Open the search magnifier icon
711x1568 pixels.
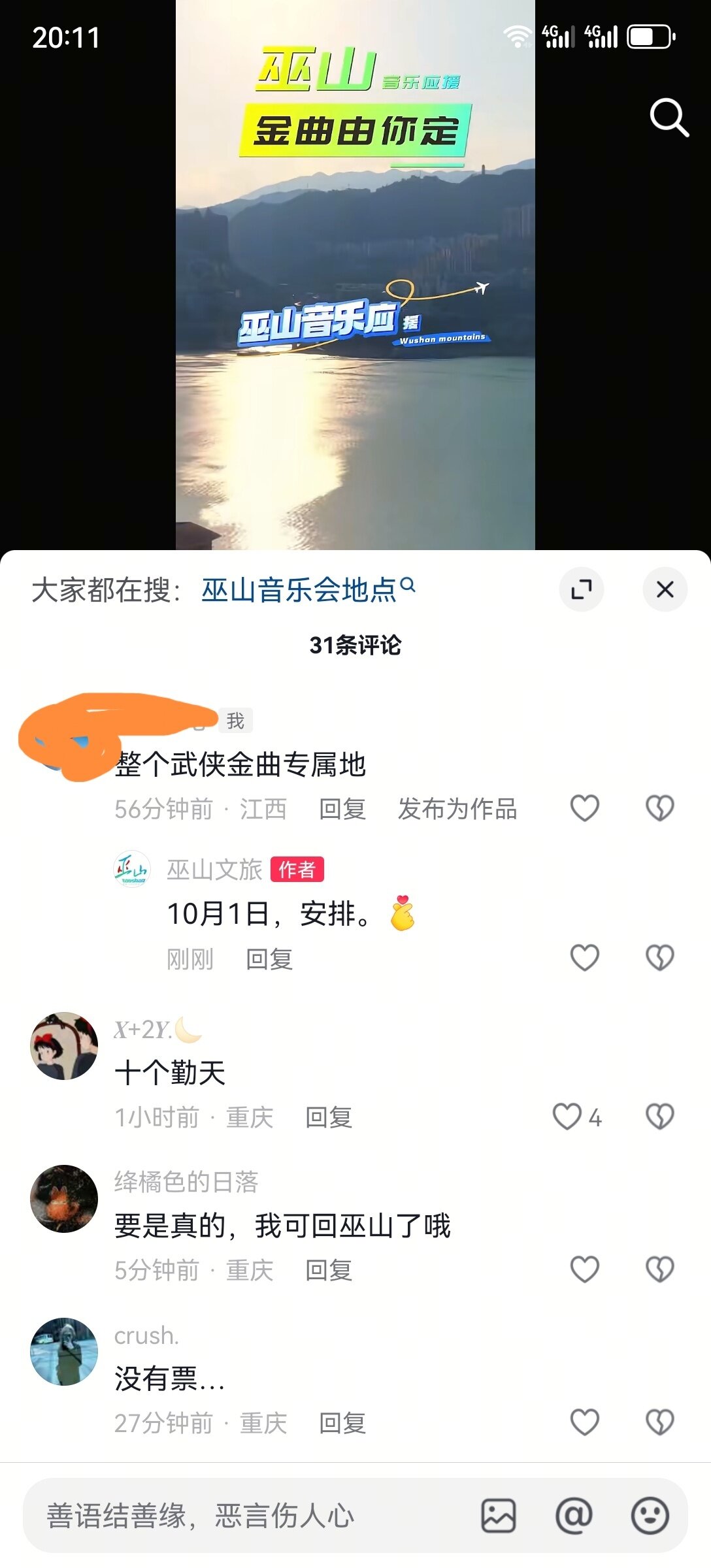click(669, 118)
